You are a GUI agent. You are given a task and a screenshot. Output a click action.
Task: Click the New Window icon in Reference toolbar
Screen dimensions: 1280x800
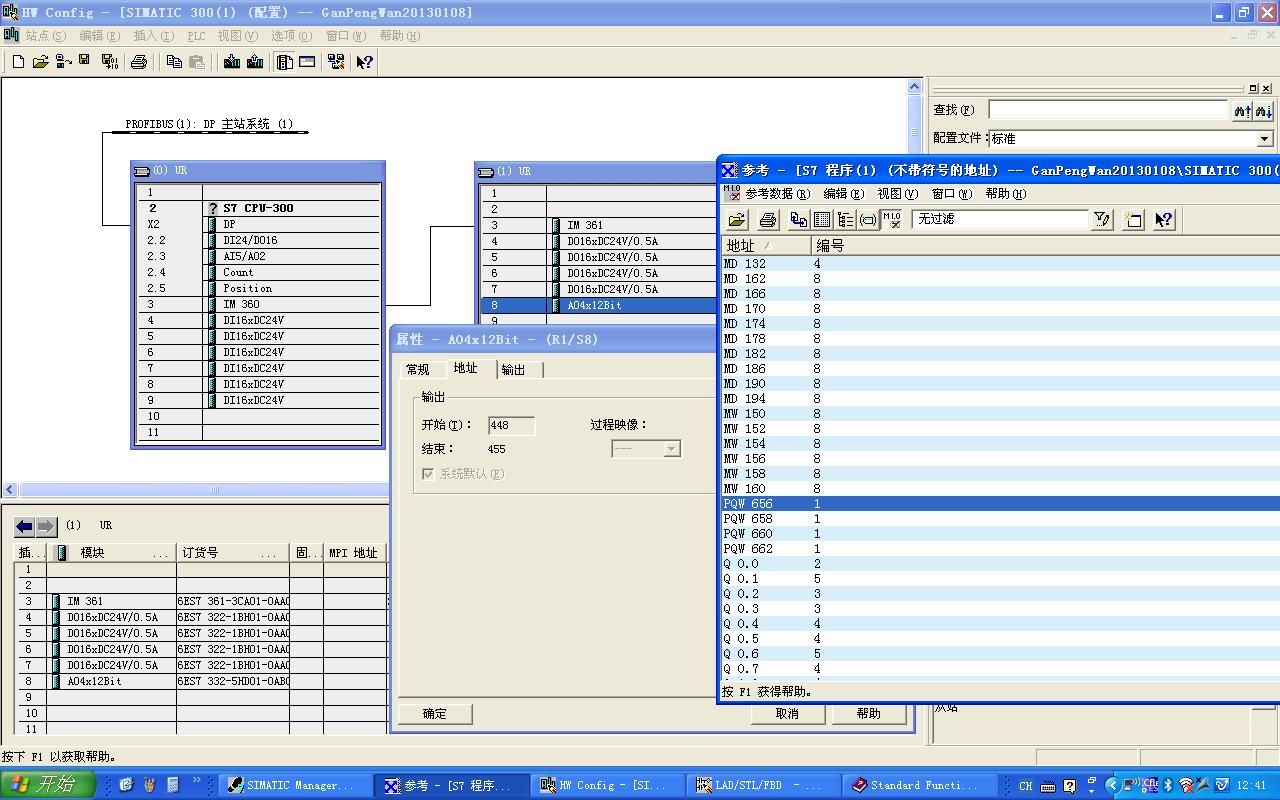point(1133,219)
